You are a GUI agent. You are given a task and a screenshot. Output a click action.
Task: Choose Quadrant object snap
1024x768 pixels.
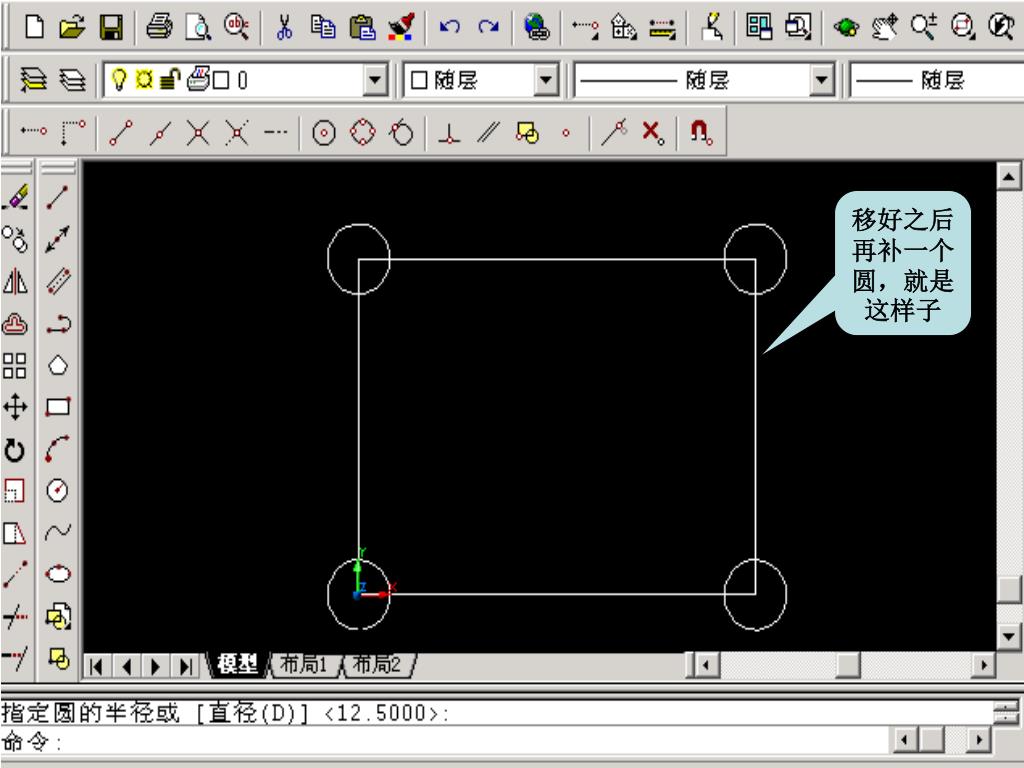[x=363, y=133]
